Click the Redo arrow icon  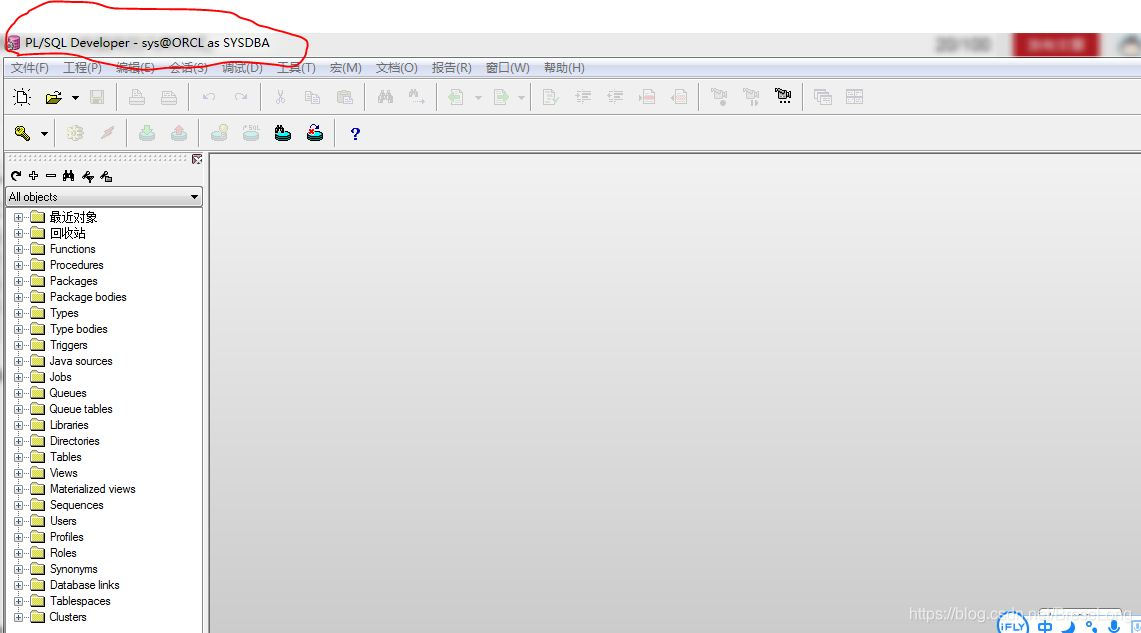(241, 97)
